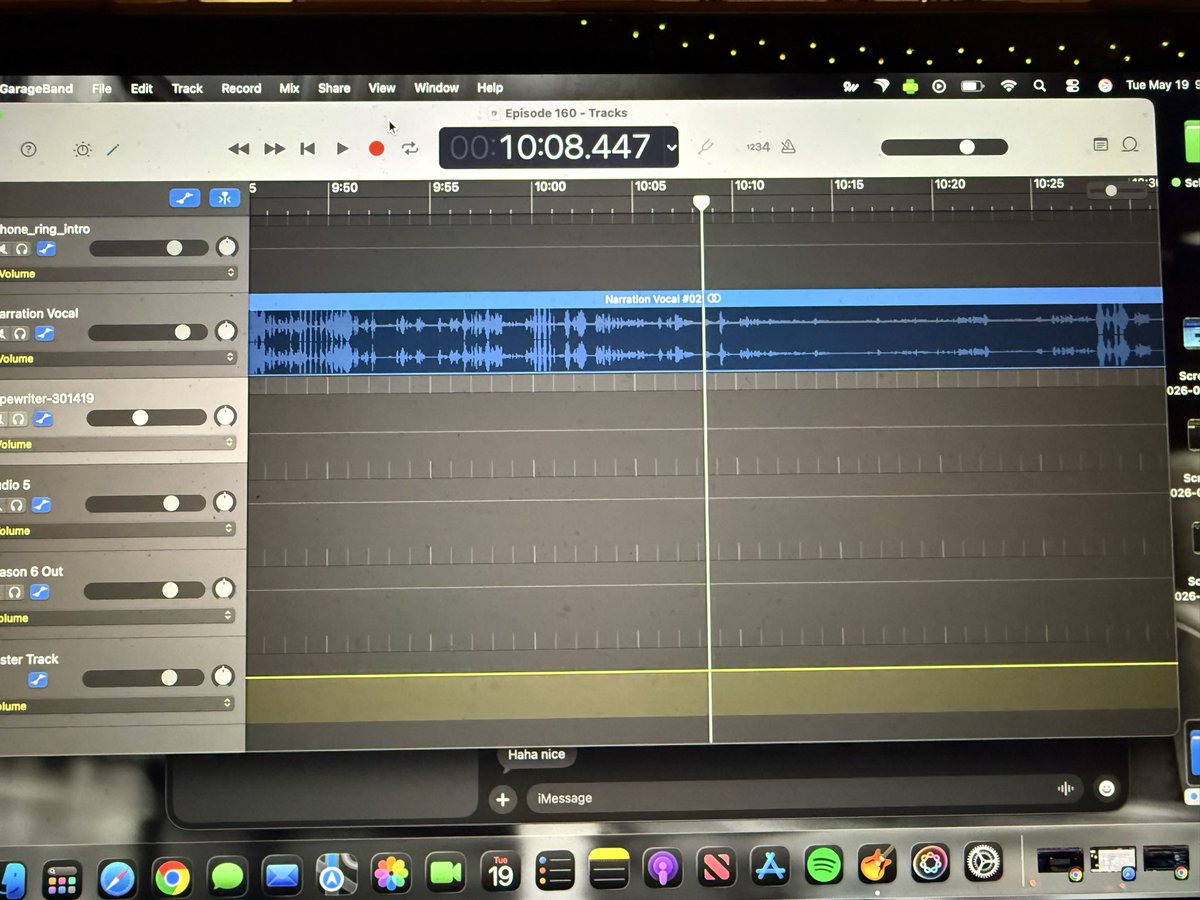Select the Narration Vocal #02 audio region

coord(706,331)
